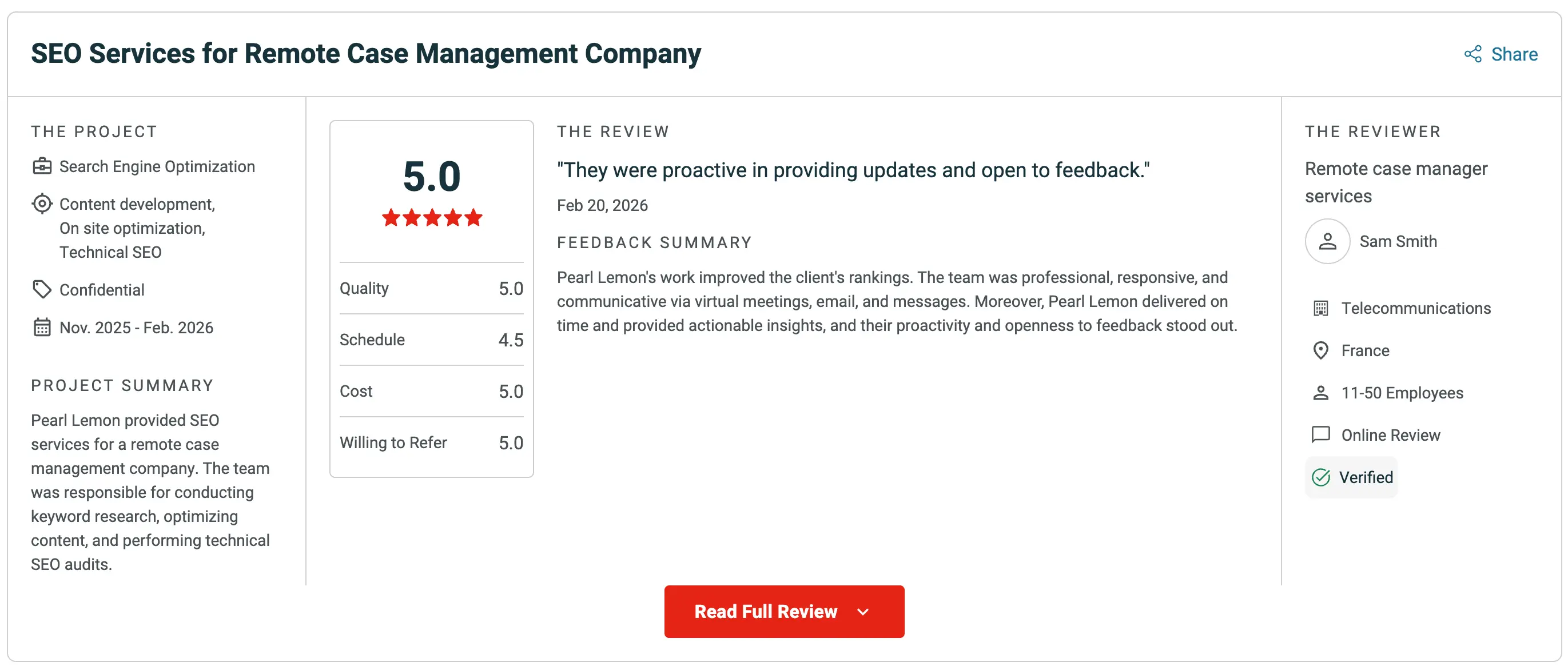The height and width of the screenshot is (670, 1568).
Task: Click the five red star rating
Action: [432, 217]
